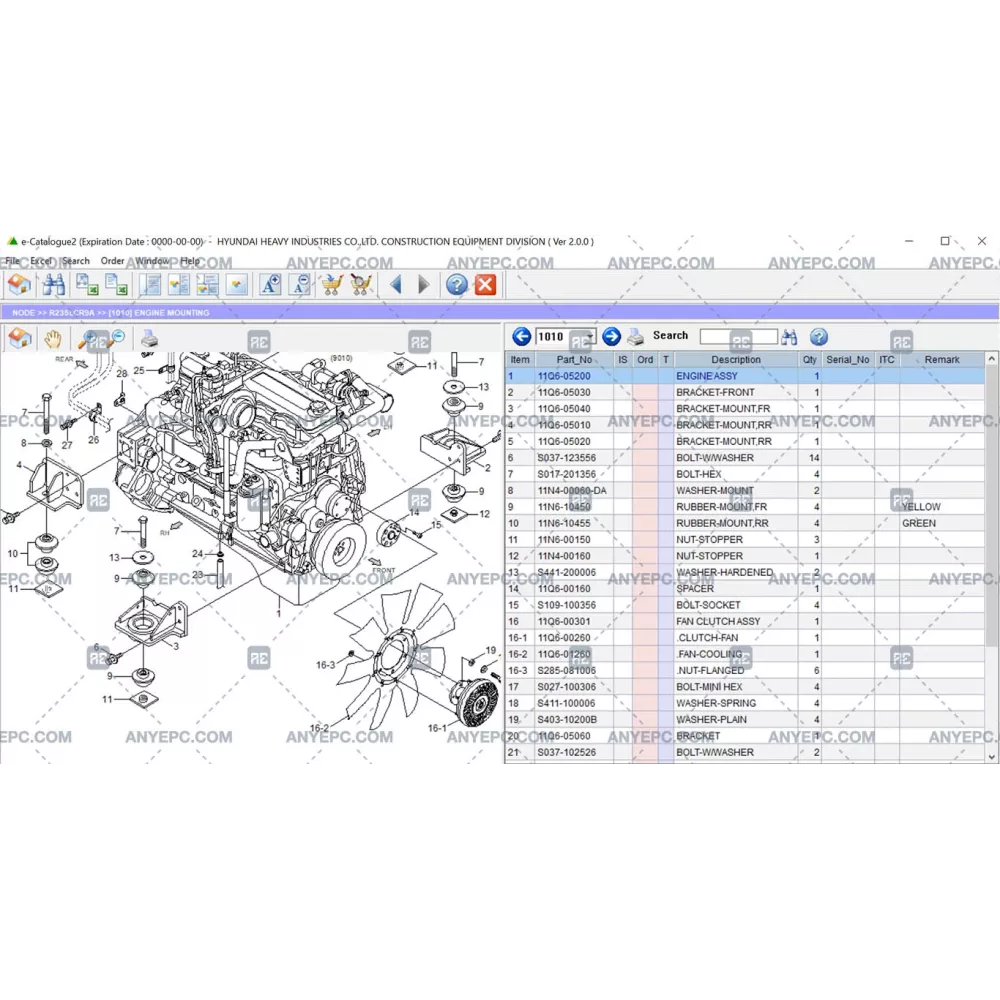
Task: Open the 1010 section dropdown
Action: pos(589,337)
